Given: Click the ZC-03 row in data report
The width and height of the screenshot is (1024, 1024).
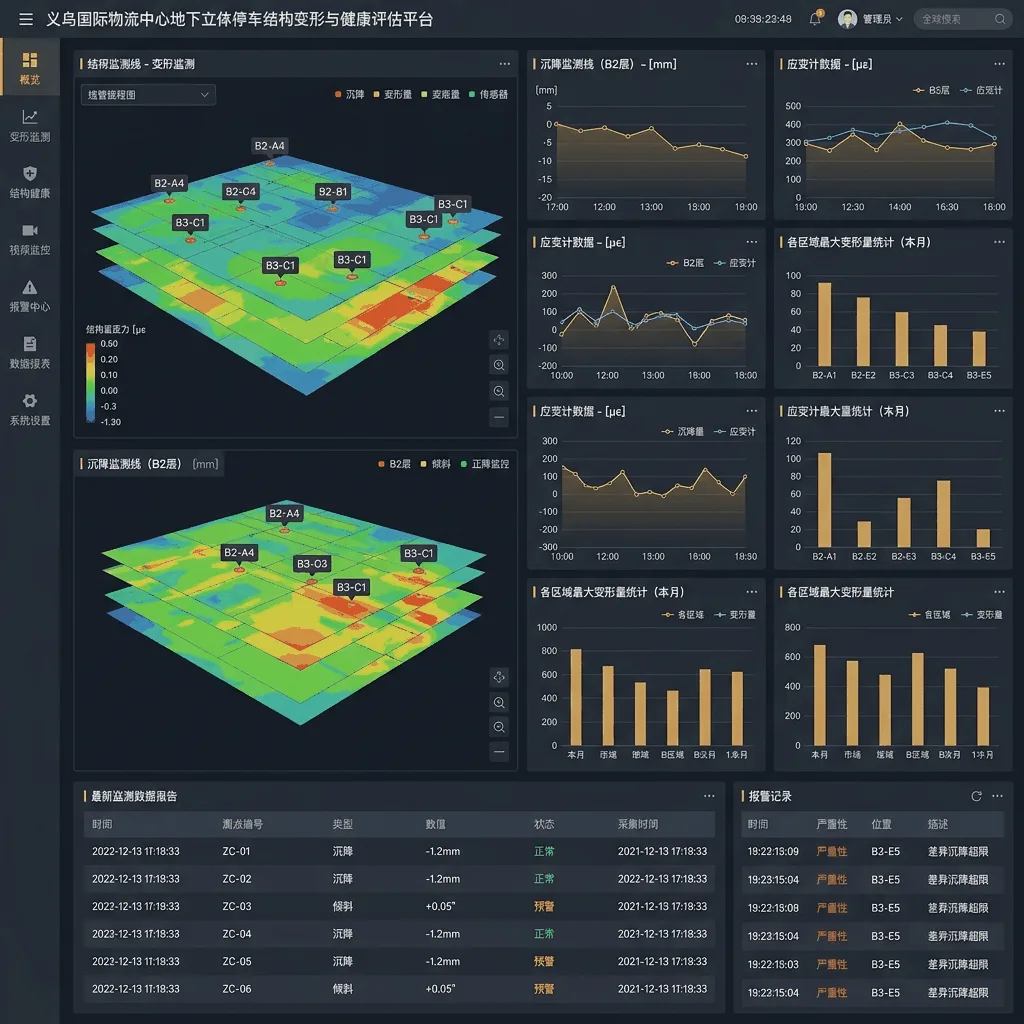Looking at the screenshot, I should point(400,906).
